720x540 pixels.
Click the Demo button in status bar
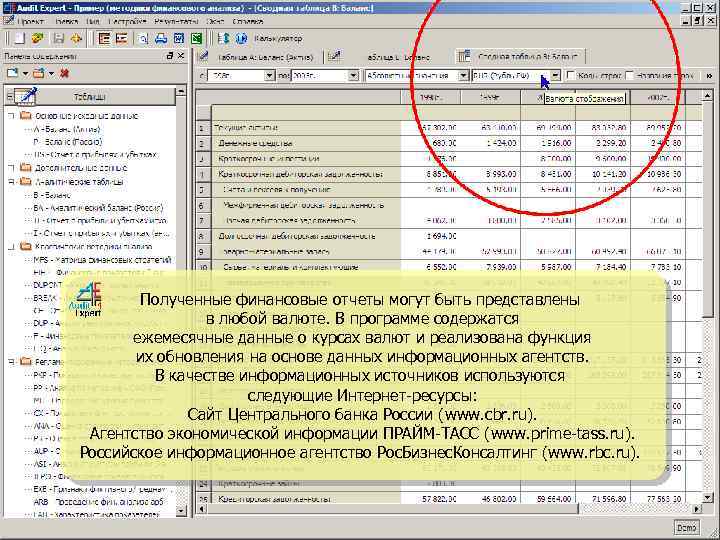686,528
